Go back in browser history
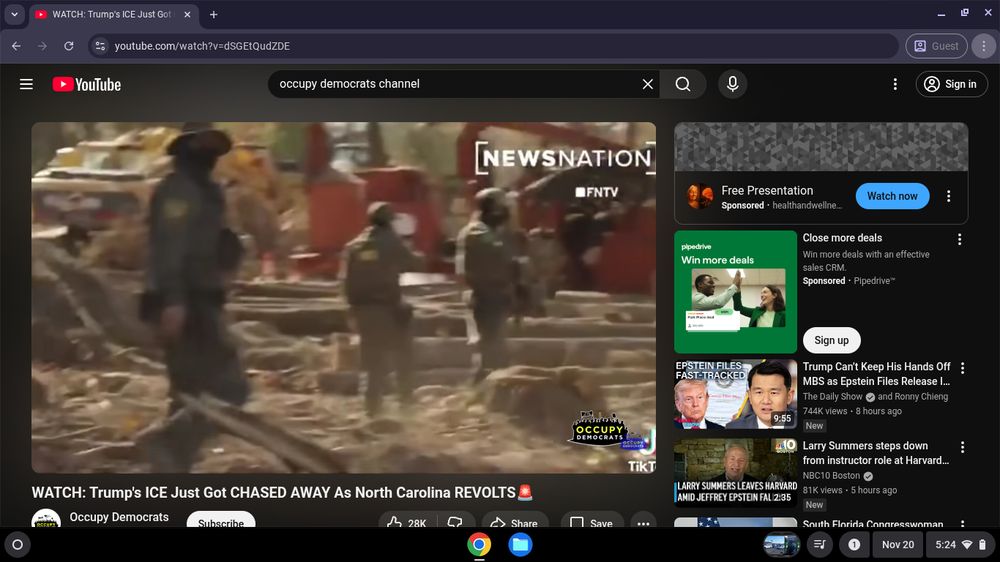Image resolution: width=1000 pixels, height=562 pixels. tap(17, 46)
